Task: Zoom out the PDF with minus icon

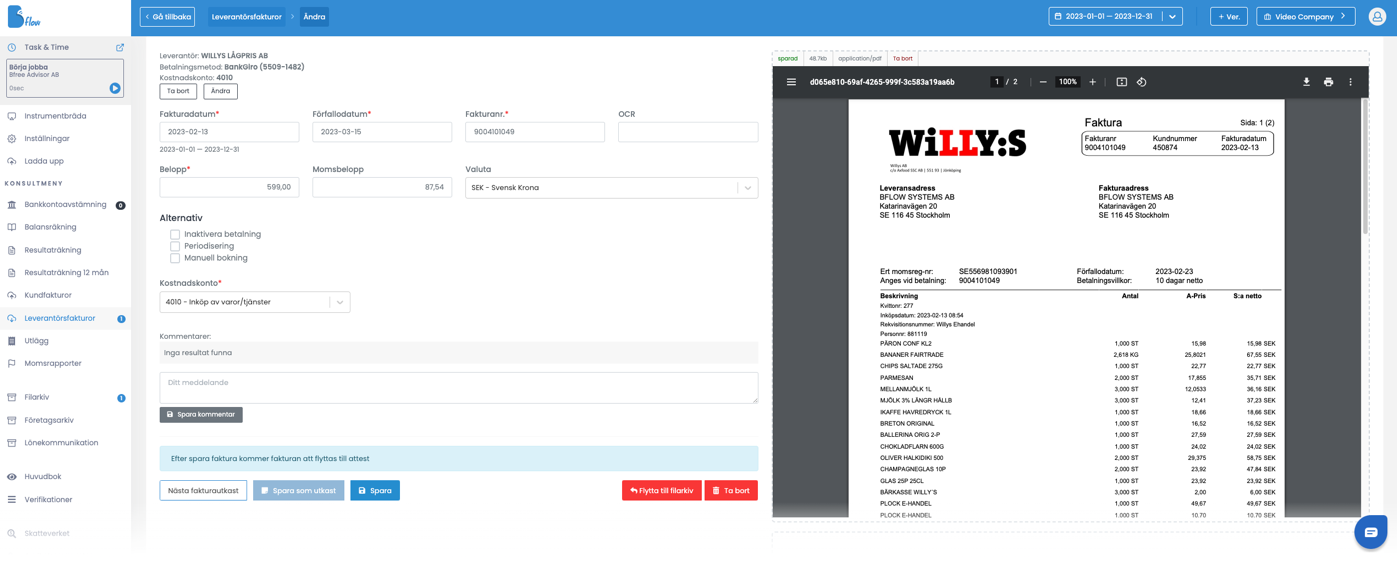Action: pyautogui.click(x=1043, y=82)
